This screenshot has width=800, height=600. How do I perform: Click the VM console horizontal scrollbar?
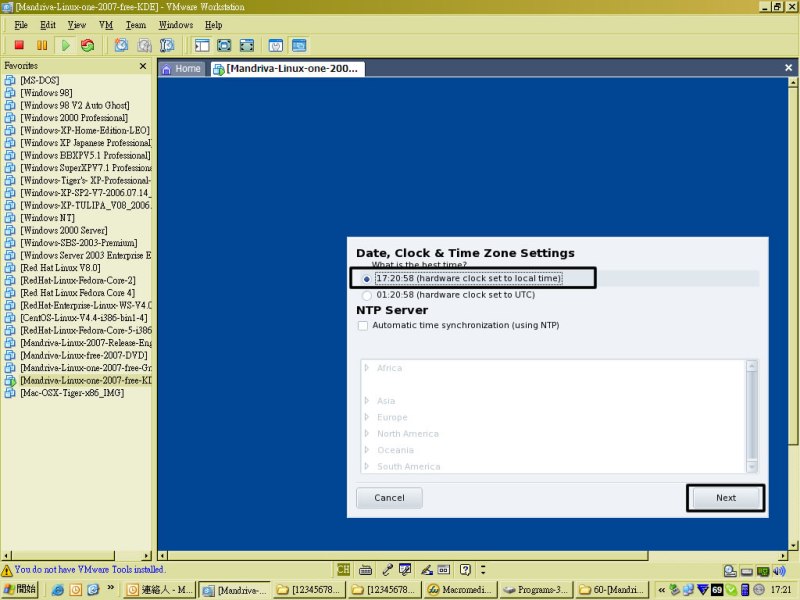tap(473, 555)
